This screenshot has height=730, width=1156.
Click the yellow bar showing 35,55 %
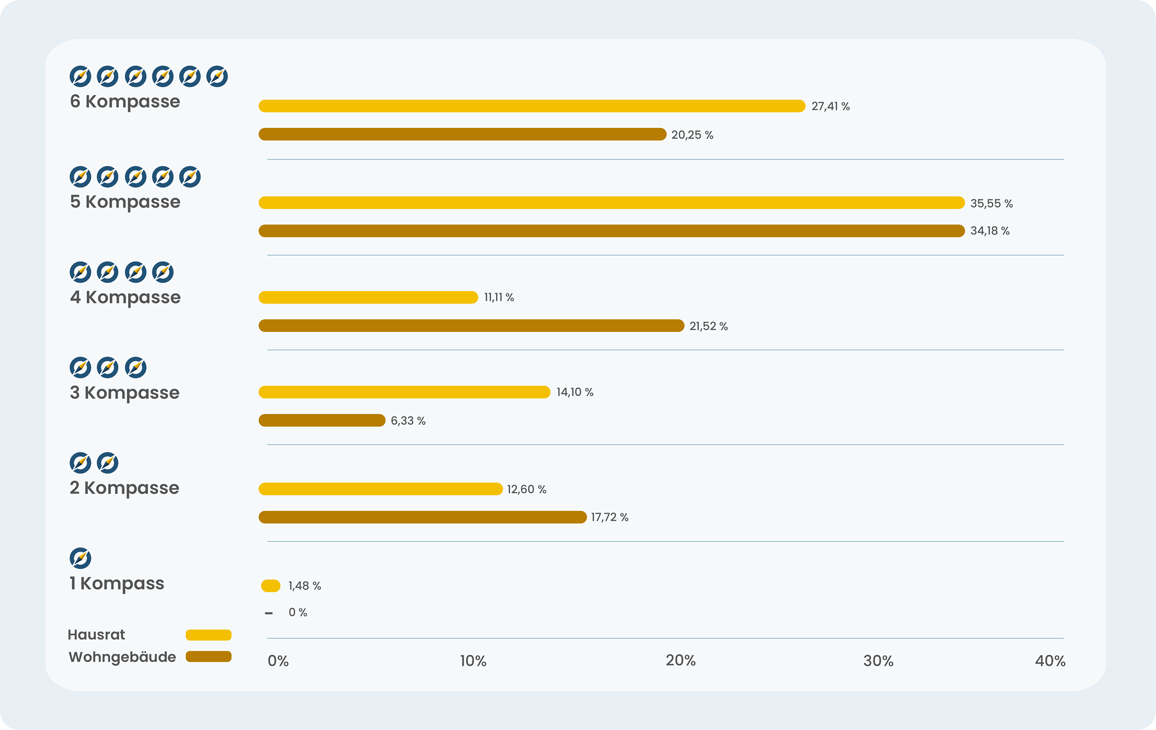click(x=611, y=203)
